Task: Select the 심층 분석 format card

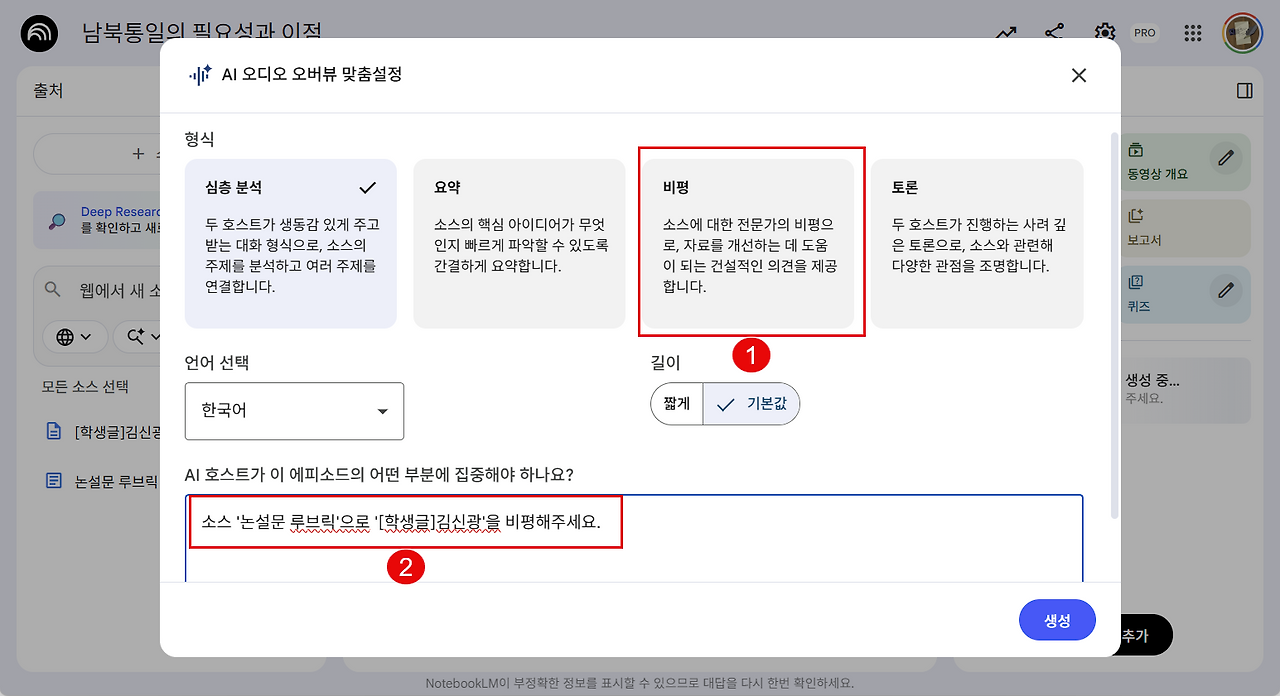Action: tap(291, 243)
